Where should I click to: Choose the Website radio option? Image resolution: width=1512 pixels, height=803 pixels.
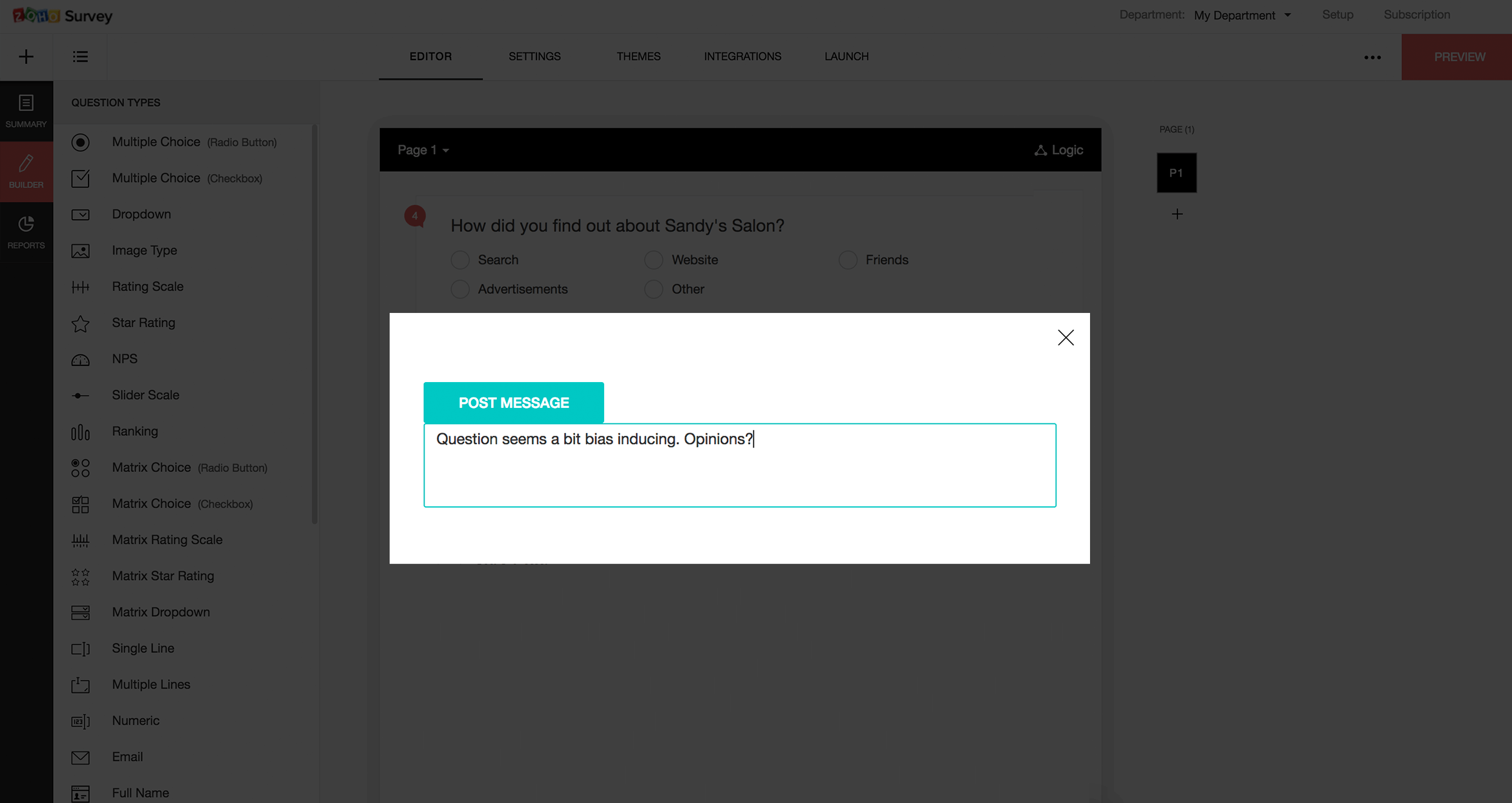pos(654,260)
